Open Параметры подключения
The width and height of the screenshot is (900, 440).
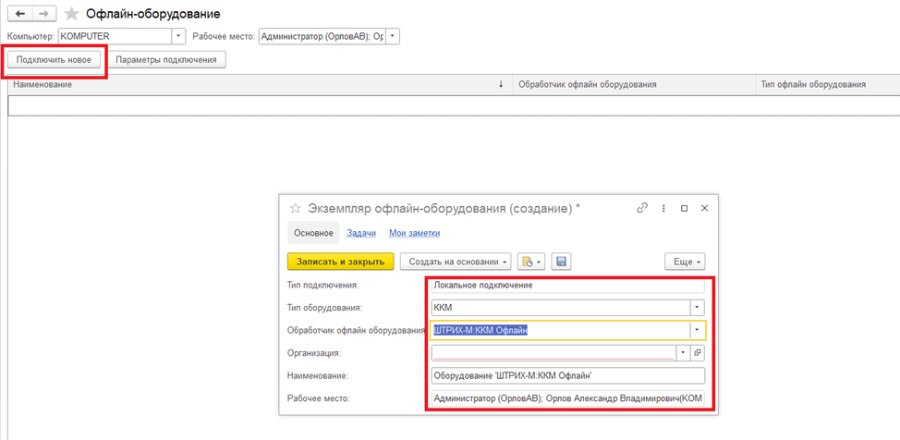coord(166,60)
